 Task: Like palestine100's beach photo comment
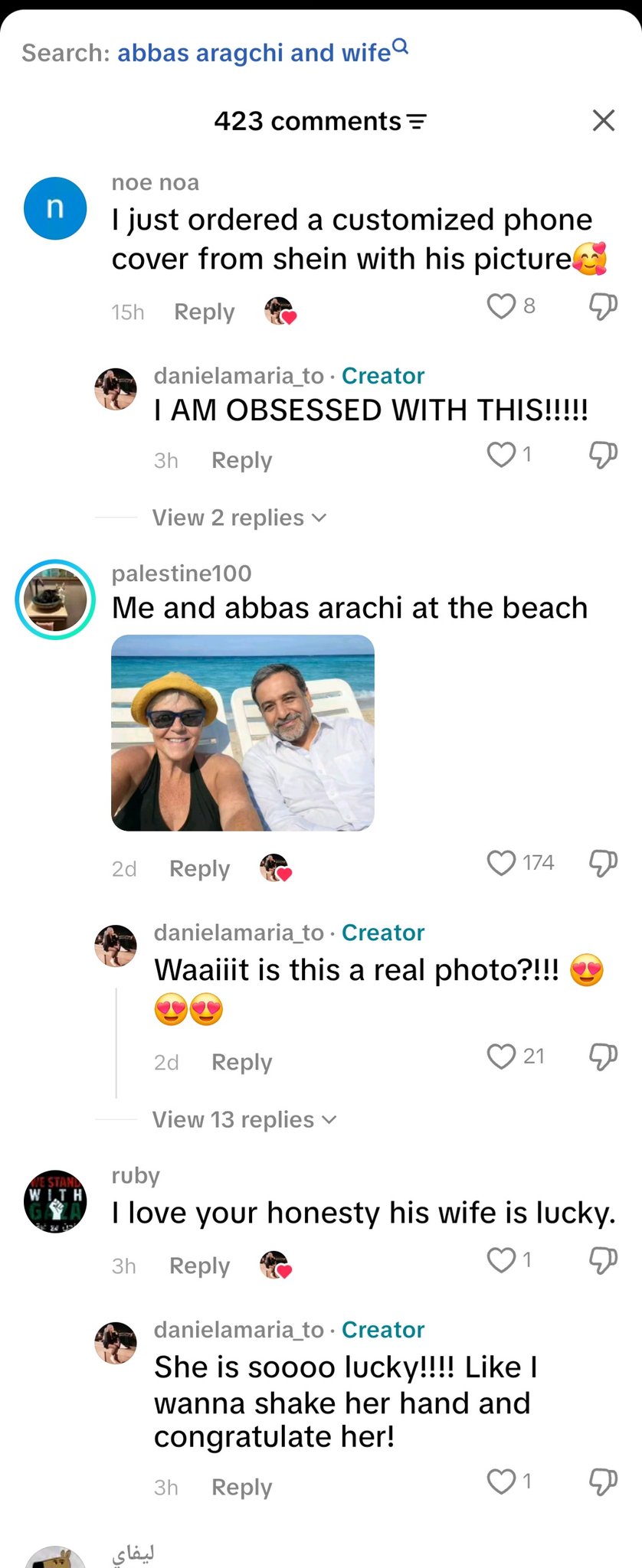pyautogui.click(x=501, y=863)
